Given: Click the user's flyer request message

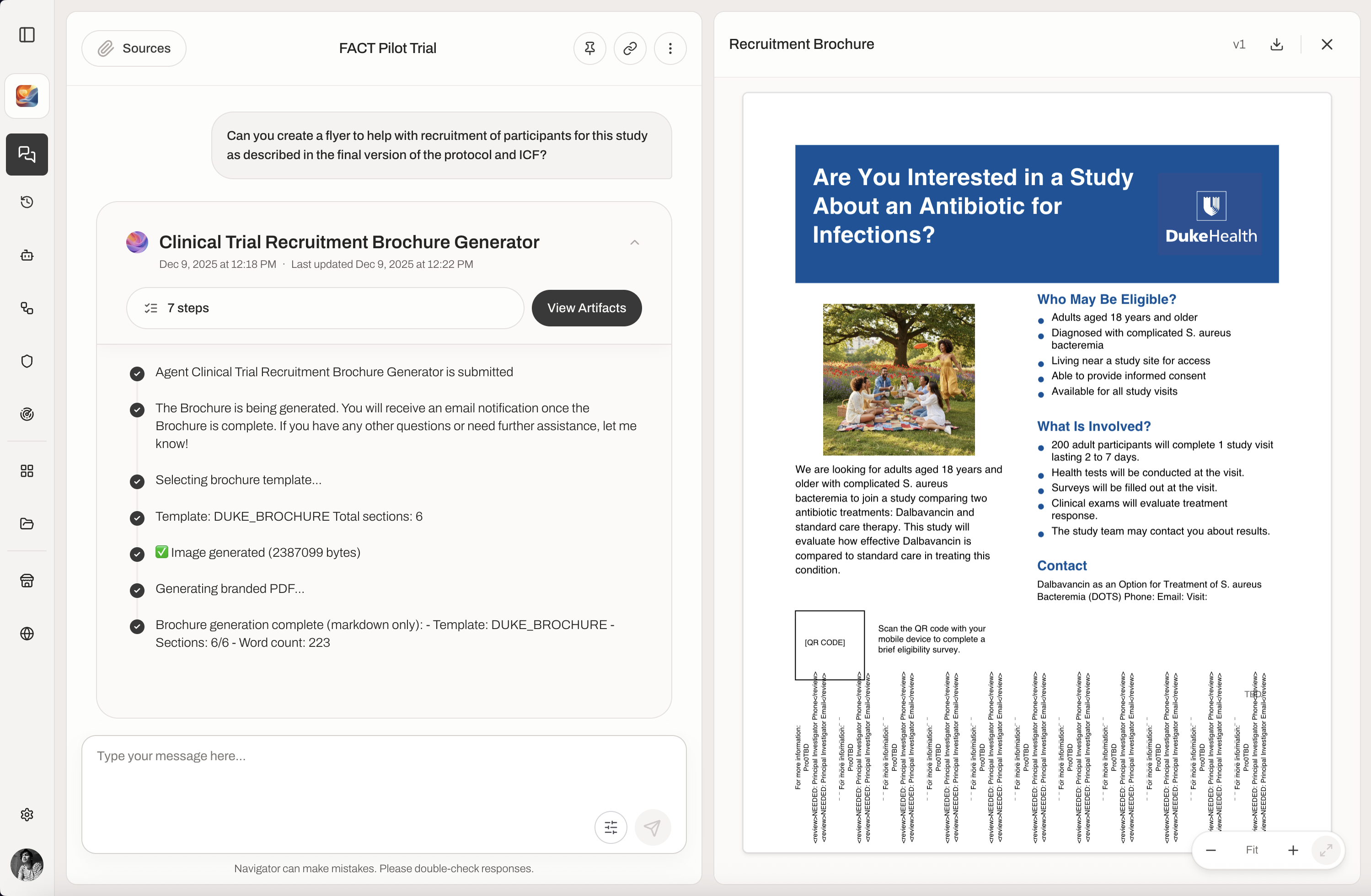Looking at the screenshot, I should pos(442,145).
